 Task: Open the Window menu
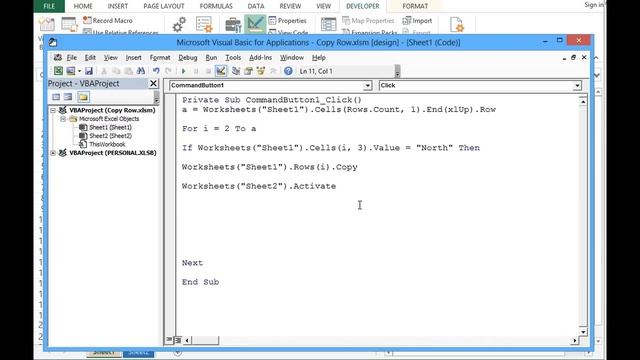(292, 58)
